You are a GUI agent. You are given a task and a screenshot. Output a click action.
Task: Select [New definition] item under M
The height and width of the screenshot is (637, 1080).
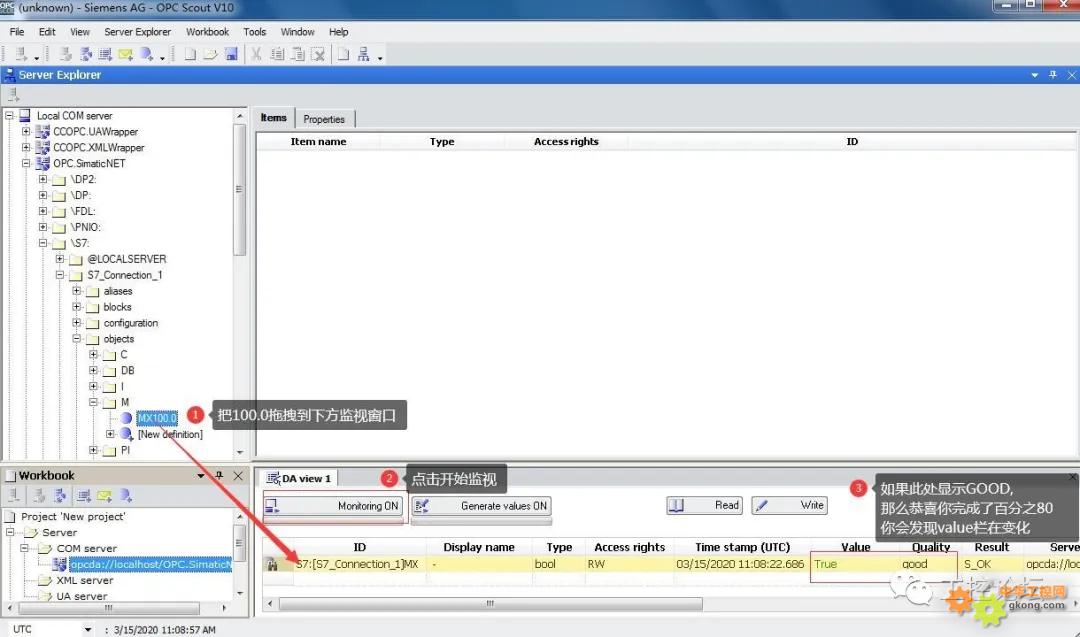click(x=170, y=434)
